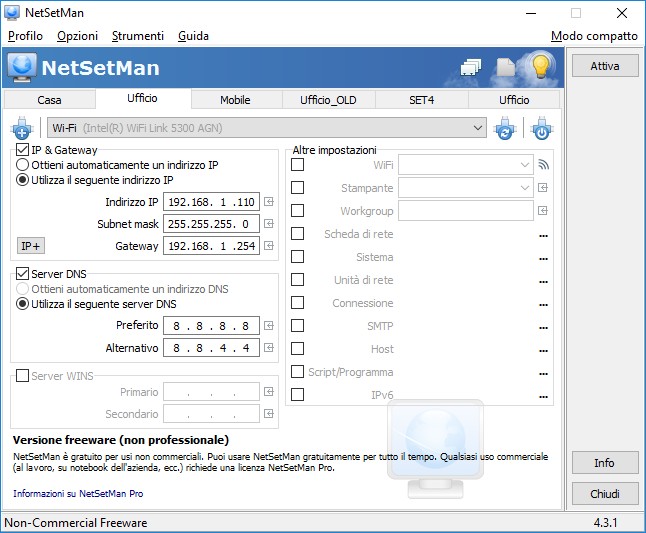Click get-current icon for Stampante
This screenshot has width=646, height=533.
pos(543,188)
